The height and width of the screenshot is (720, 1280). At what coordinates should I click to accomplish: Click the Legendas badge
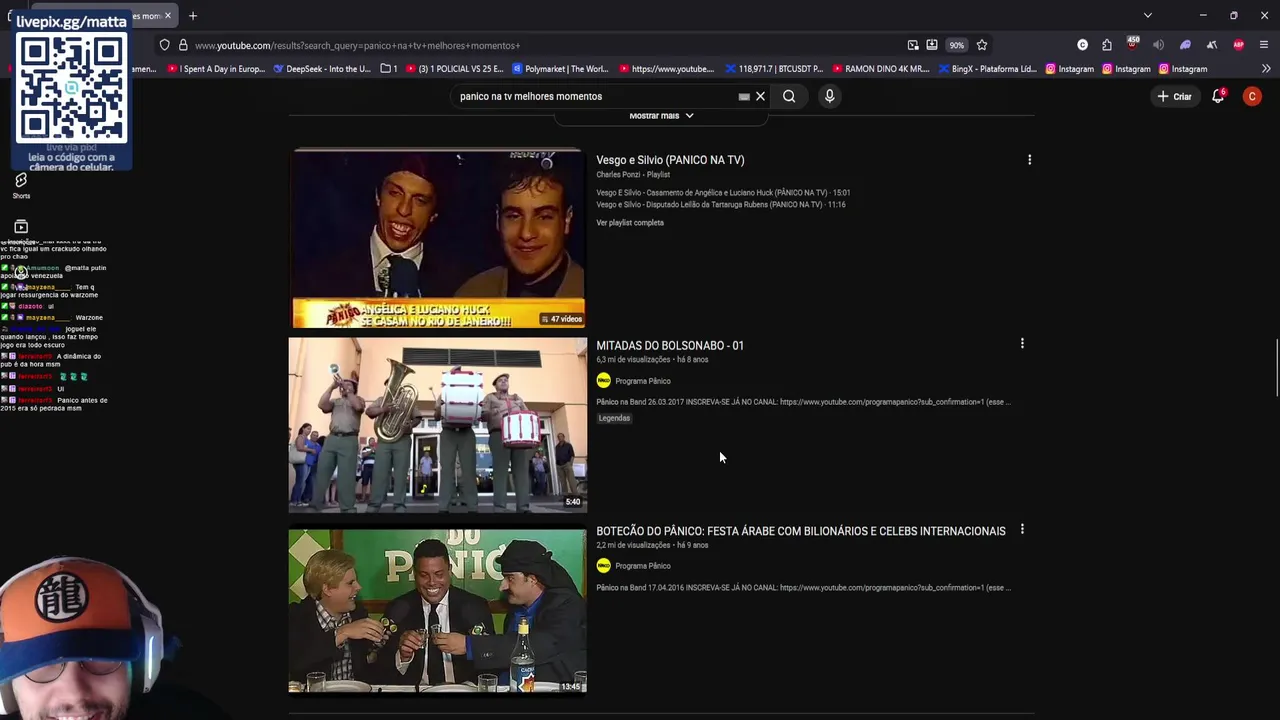click(x=614, y=418)
